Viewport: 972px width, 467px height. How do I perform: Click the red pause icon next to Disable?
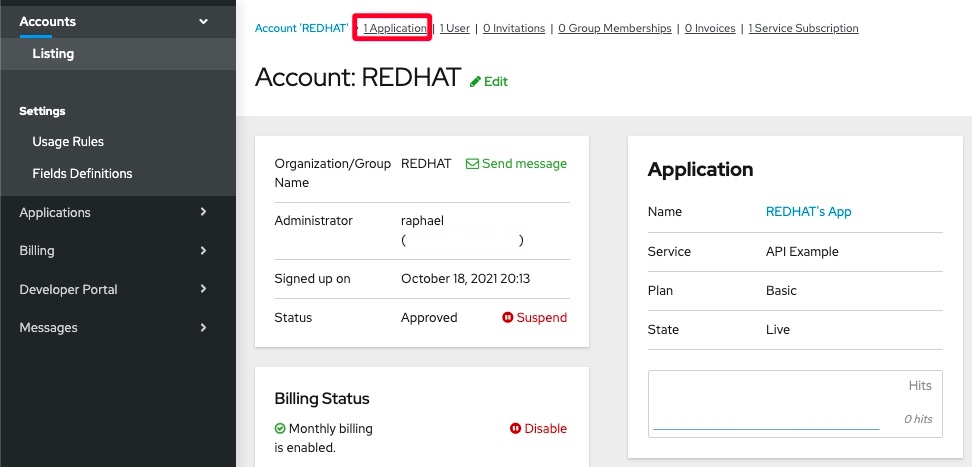click(515, 429)
